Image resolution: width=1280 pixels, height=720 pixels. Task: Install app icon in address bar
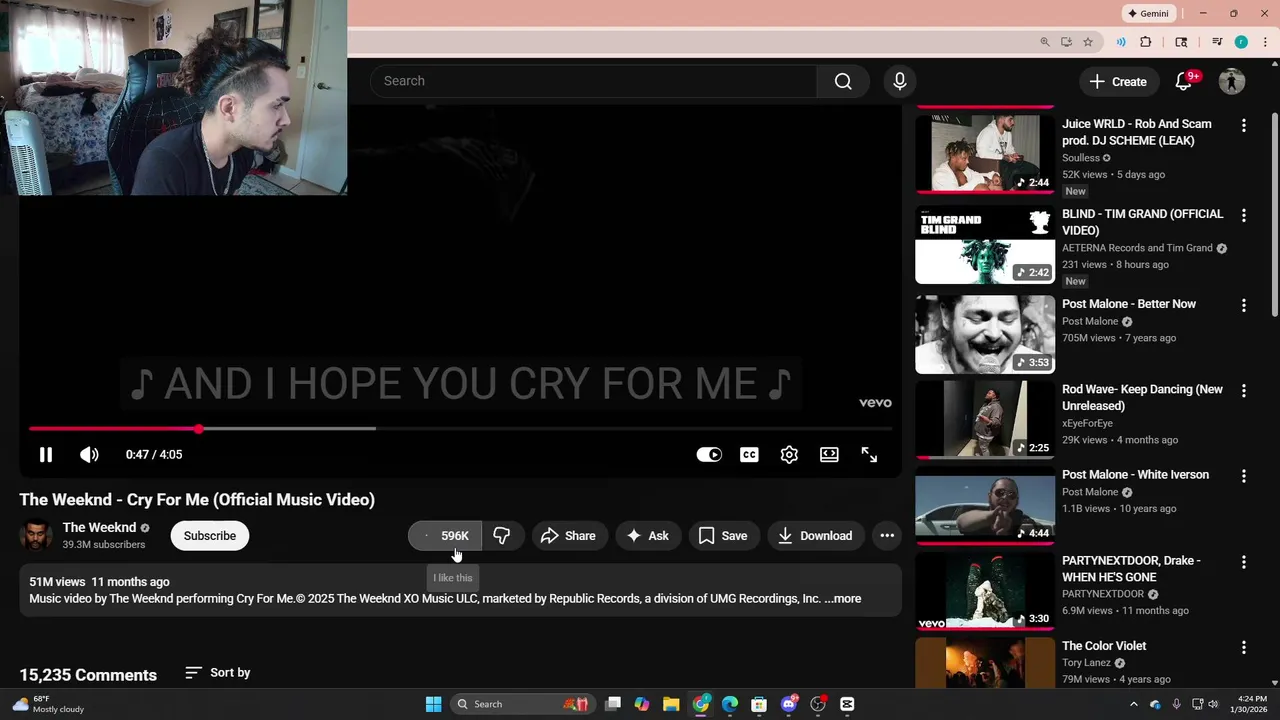pyautogui.click(x=1067, y=42)
